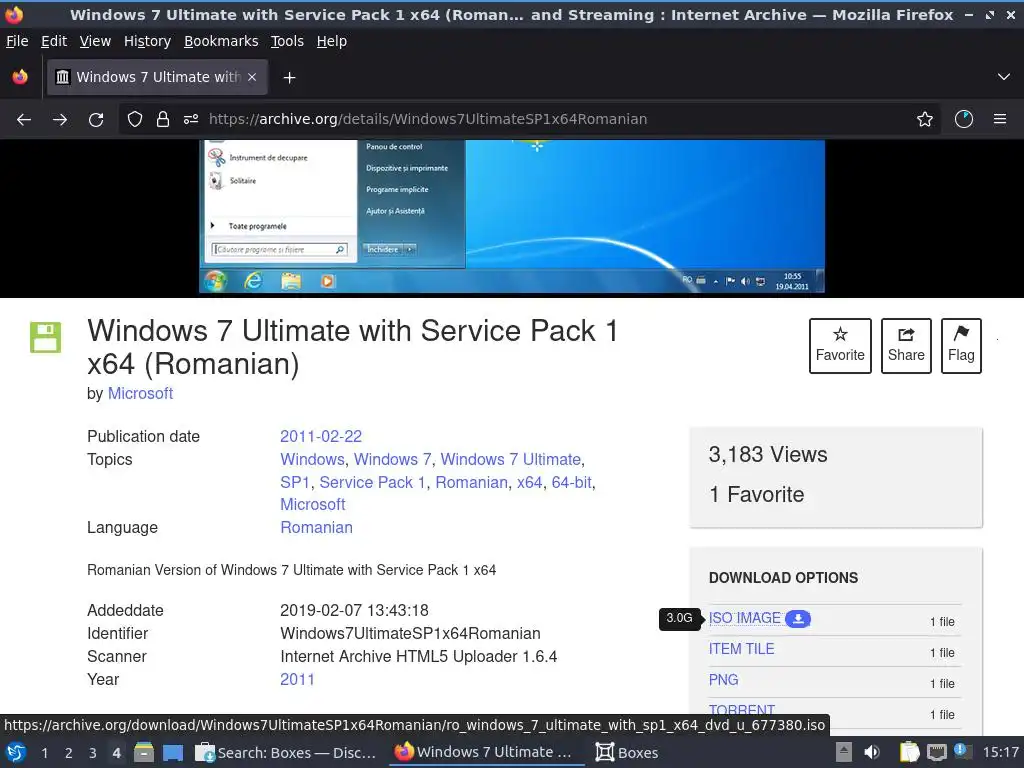Select the Identifier value Windows7UltimateSP1x64Romanian

click(410, 633)
